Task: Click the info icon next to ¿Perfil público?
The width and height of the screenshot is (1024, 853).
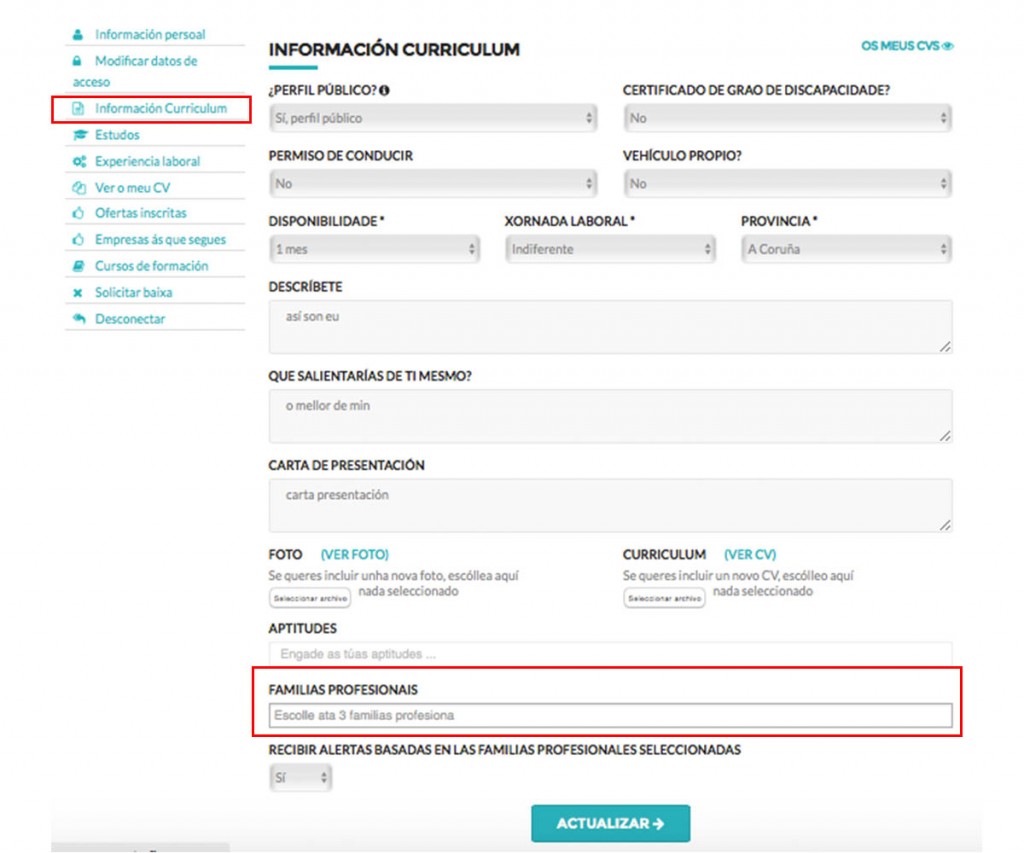Action: point(384,91)
